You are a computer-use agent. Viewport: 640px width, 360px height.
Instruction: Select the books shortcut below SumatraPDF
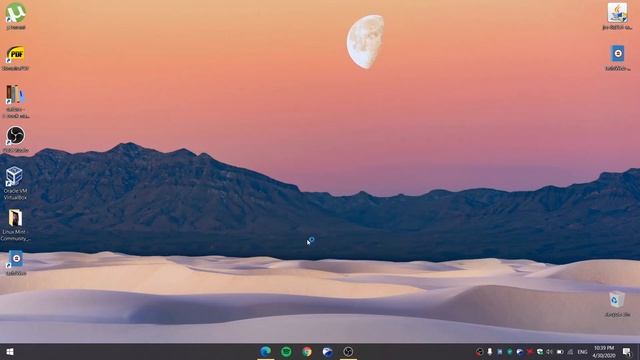click(16, 101)
